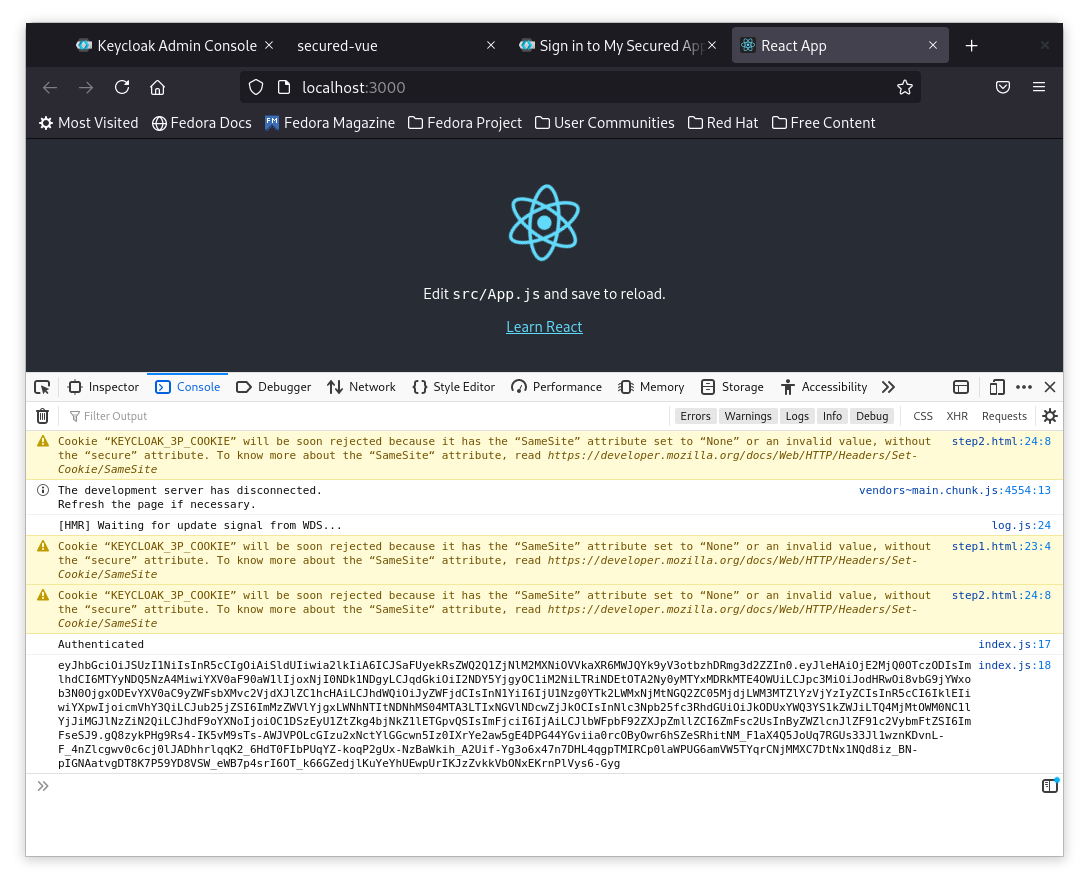Toggle the Info filter
1089x885 pixels.
pos(832,416)
